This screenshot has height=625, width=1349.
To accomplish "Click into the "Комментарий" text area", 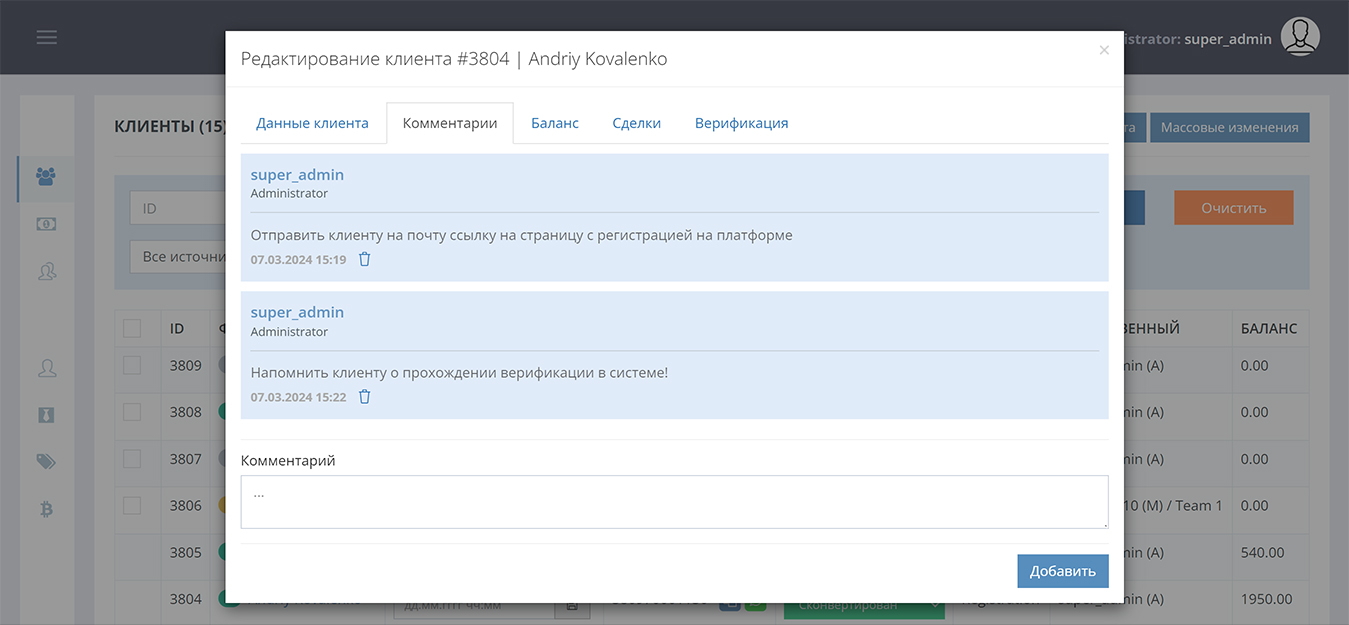I will (x=674, y=502).
